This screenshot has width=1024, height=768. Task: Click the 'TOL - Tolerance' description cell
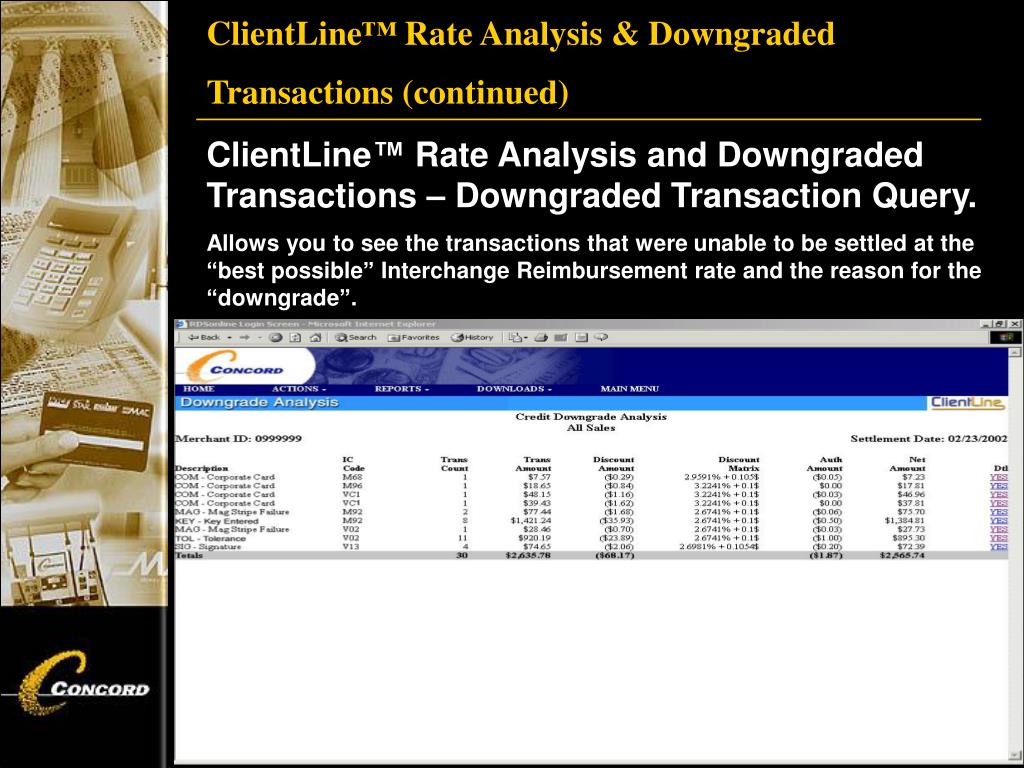210,538
